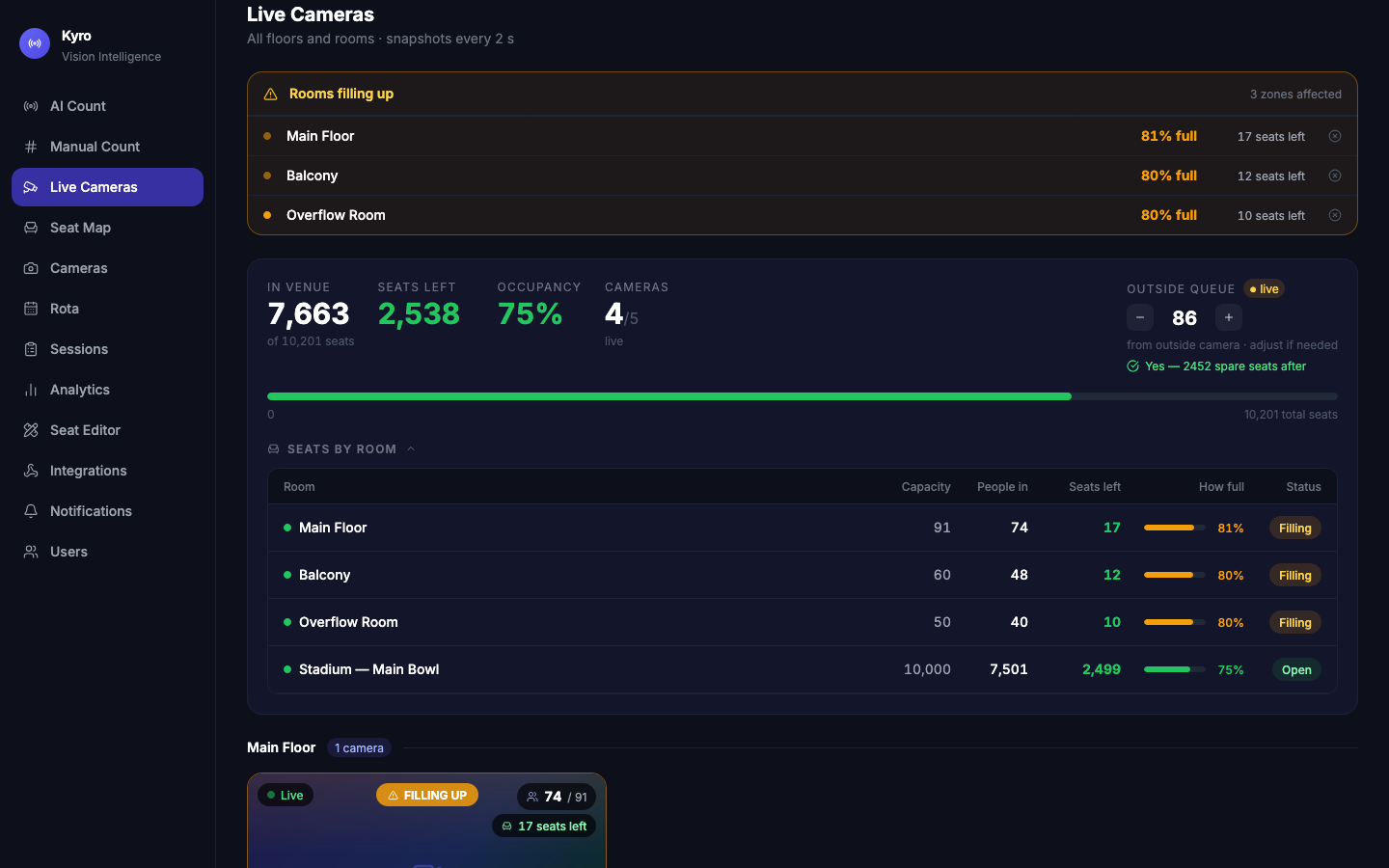Open AI Count from sidebar
This screenshot has width=1389, height=868.
(x=107, y=106)
